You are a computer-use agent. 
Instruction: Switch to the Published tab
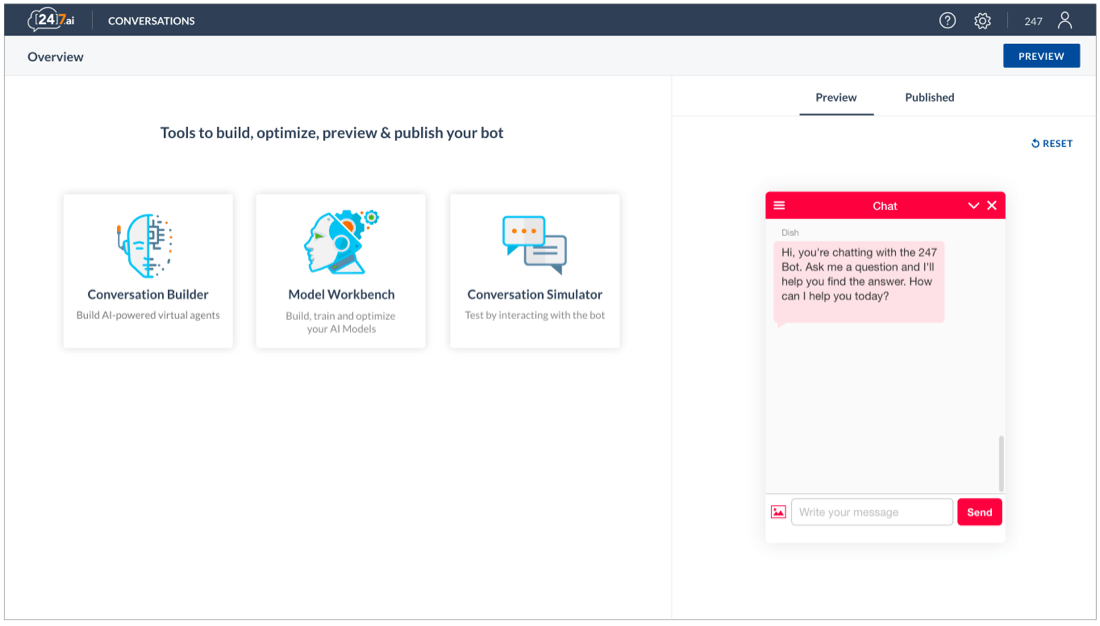[929, 98]
